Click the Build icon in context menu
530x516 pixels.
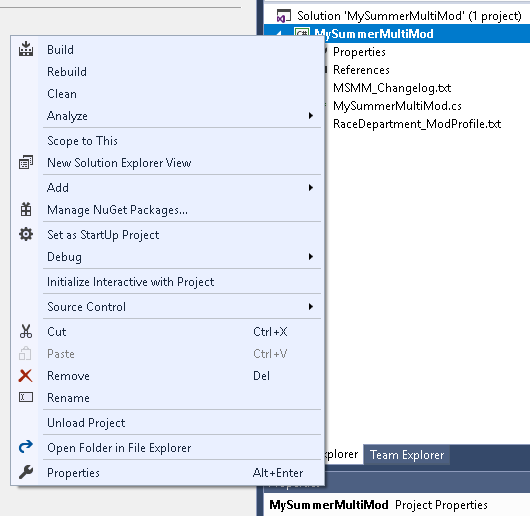click(26, 49)
